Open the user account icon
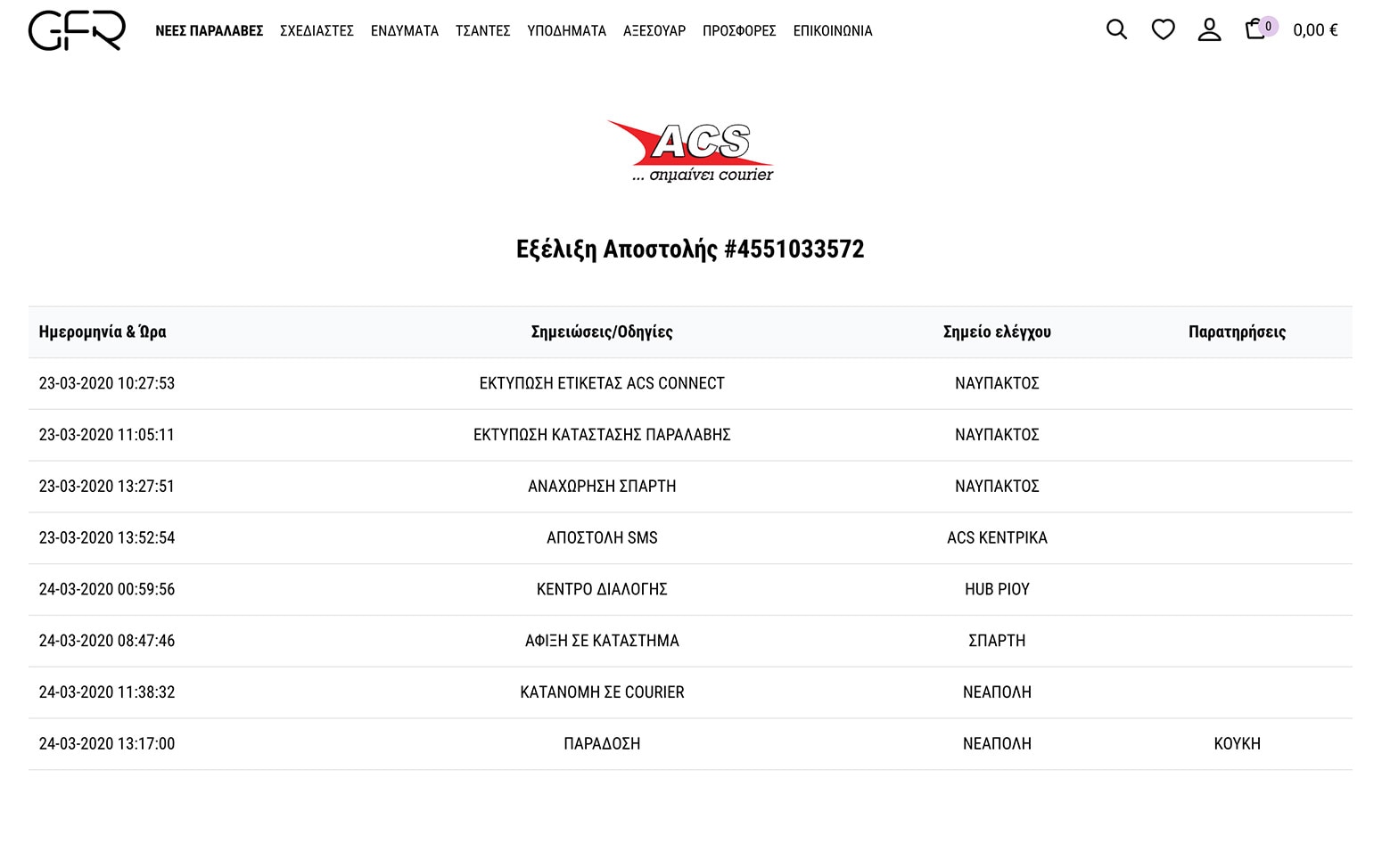 coord(1209,29)
